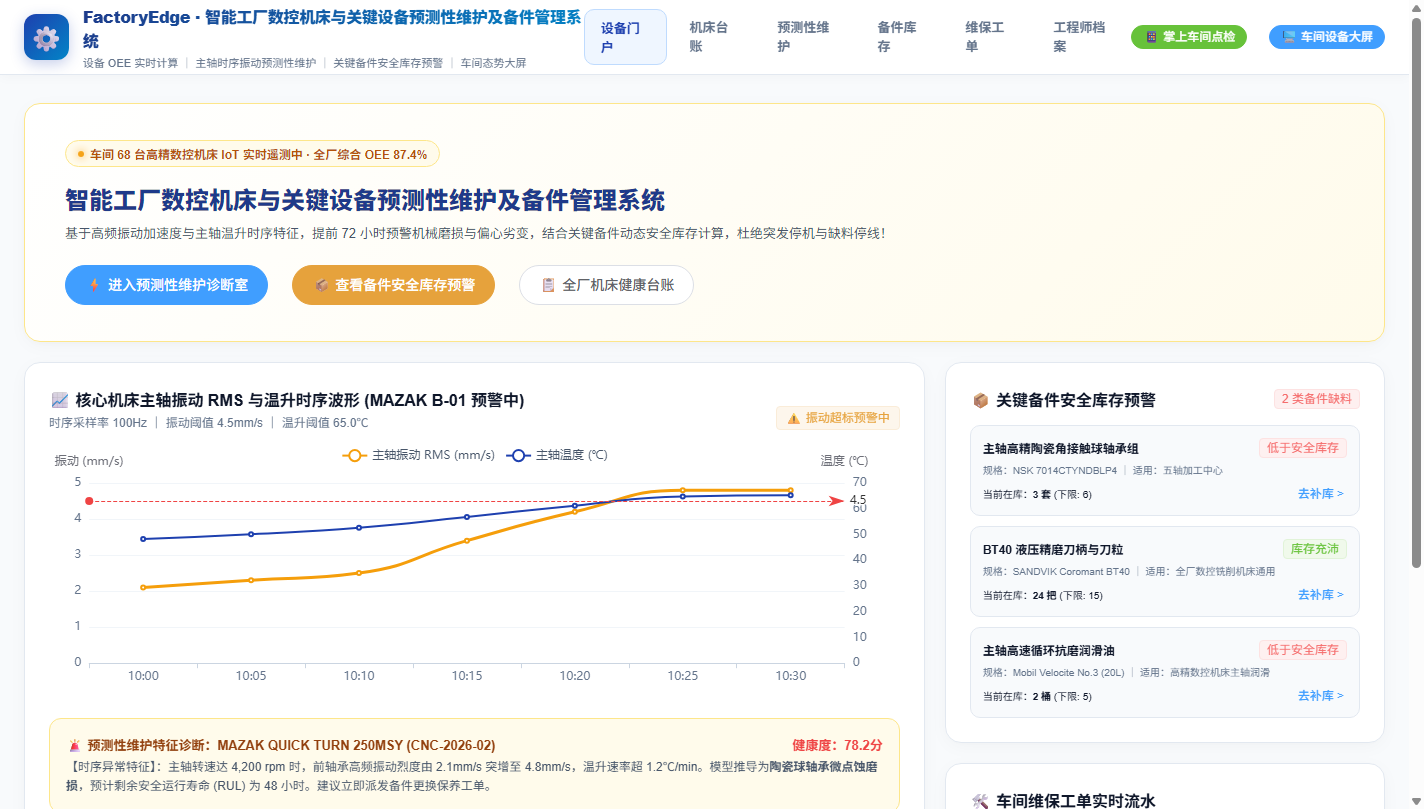Click 低于安全库存 tag on bearing card
This screenshot has width=1424, height=809.
point(1302,448)
